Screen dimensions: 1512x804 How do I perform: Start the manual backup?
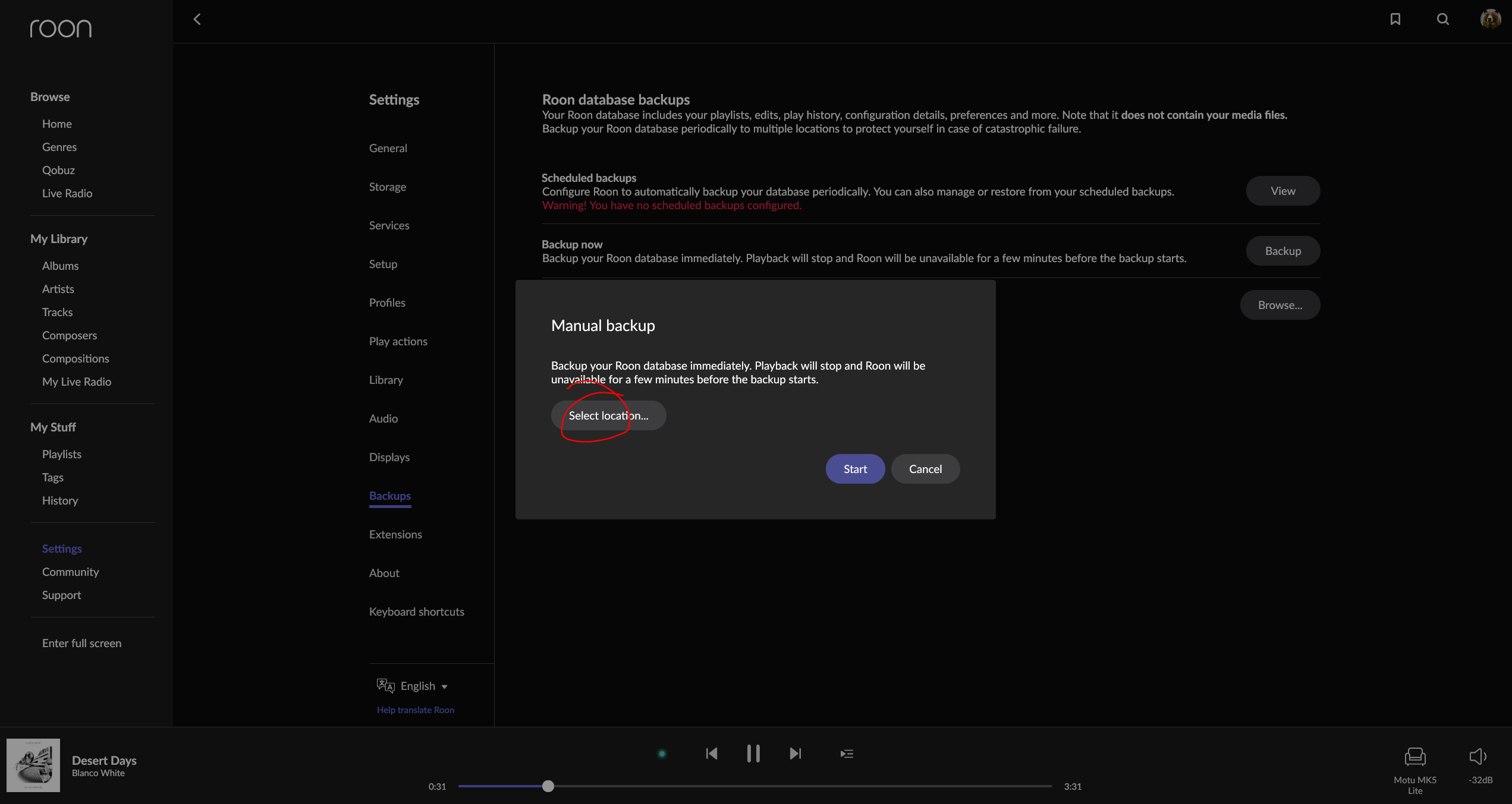coord(855,469)
